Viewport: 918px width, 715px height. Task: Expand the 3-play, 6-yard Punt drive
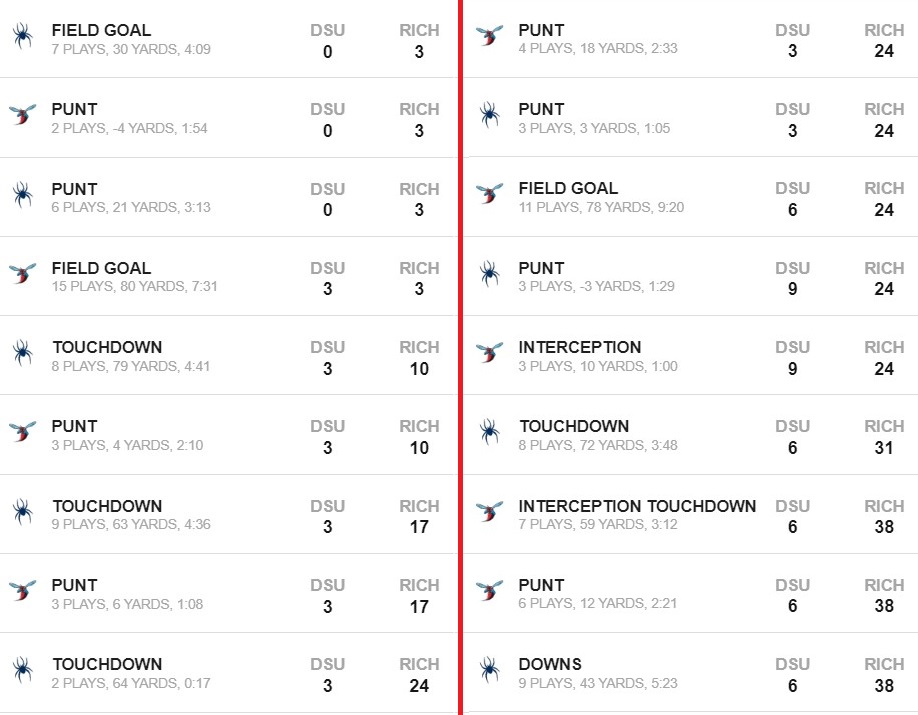(75, 585)
